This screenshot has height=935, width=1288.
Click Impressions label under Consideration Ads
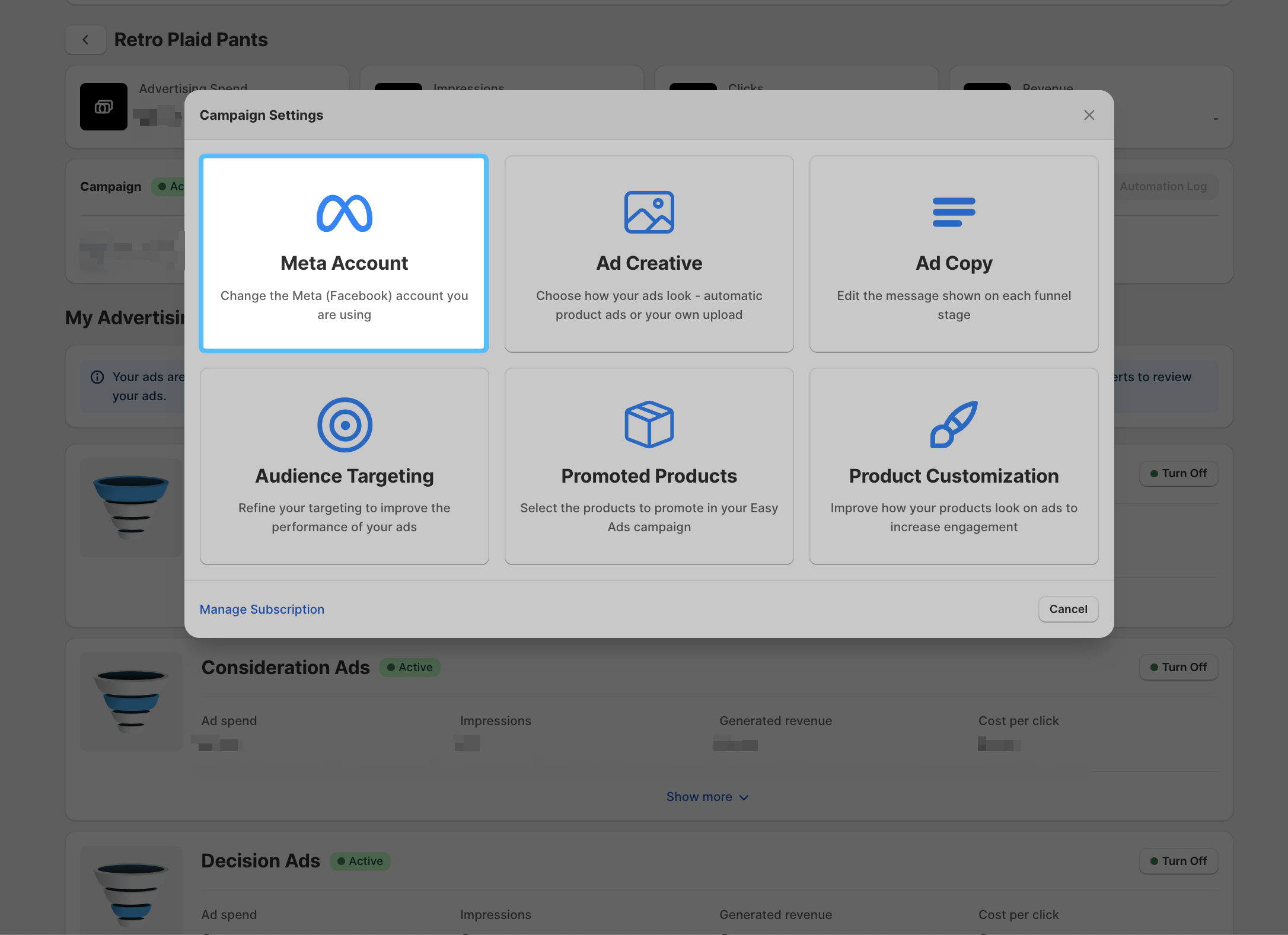click(496, 721)
